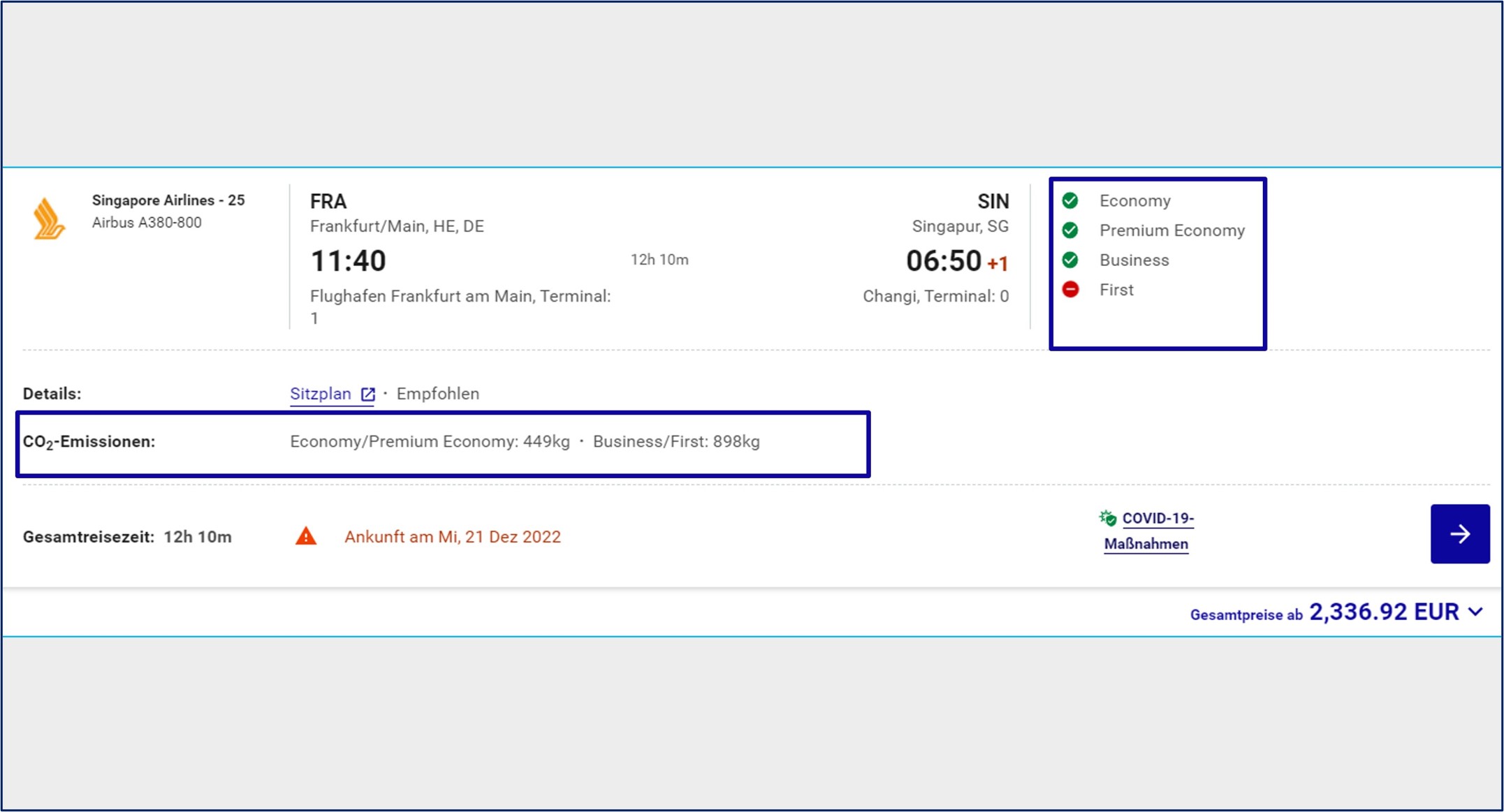Click the CO2 emissions Economy 449kg text
Viewport: 1504px width, 812px height.
(430, 442)
